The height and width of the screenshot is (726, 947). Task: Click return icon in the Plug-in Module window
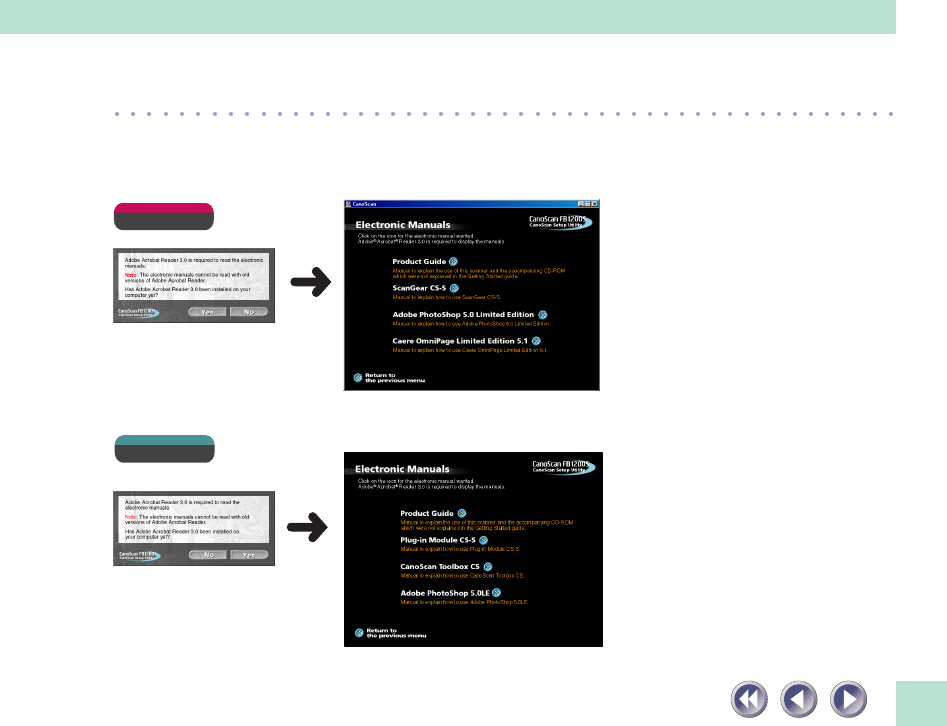(359, 632)
